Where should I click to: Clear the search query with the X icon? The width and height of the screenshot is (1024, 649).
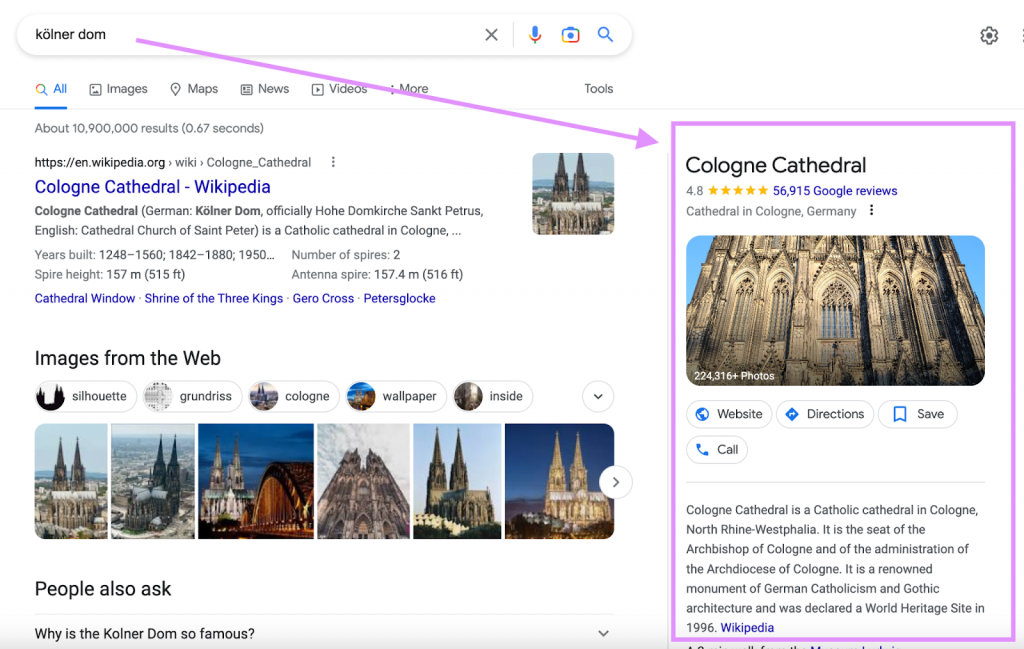(x=491, y=35)
